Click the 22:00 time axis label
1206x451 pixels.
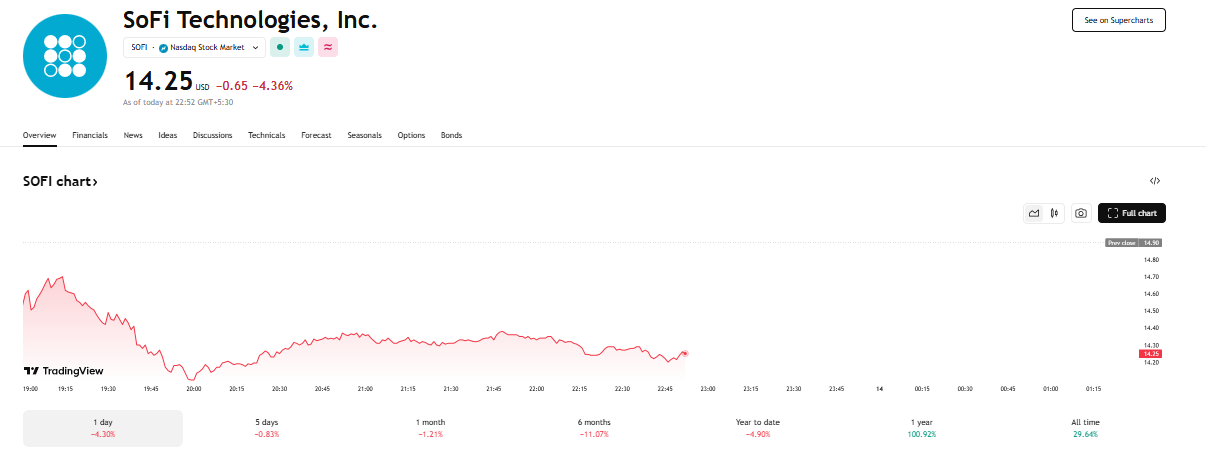(537, 388)
